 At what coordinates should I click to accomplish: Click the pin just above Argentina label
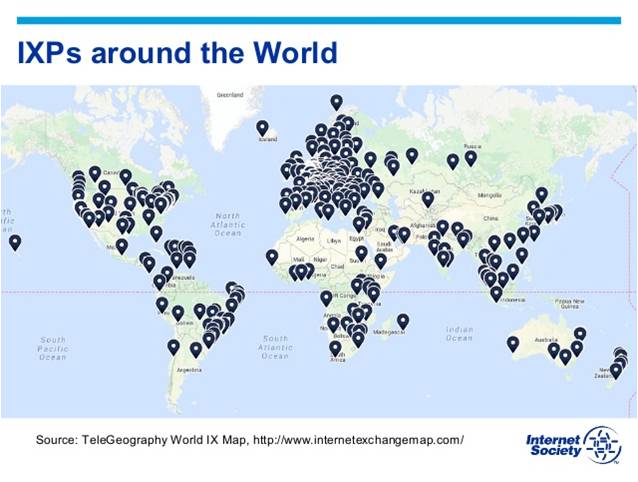[196, 349]
